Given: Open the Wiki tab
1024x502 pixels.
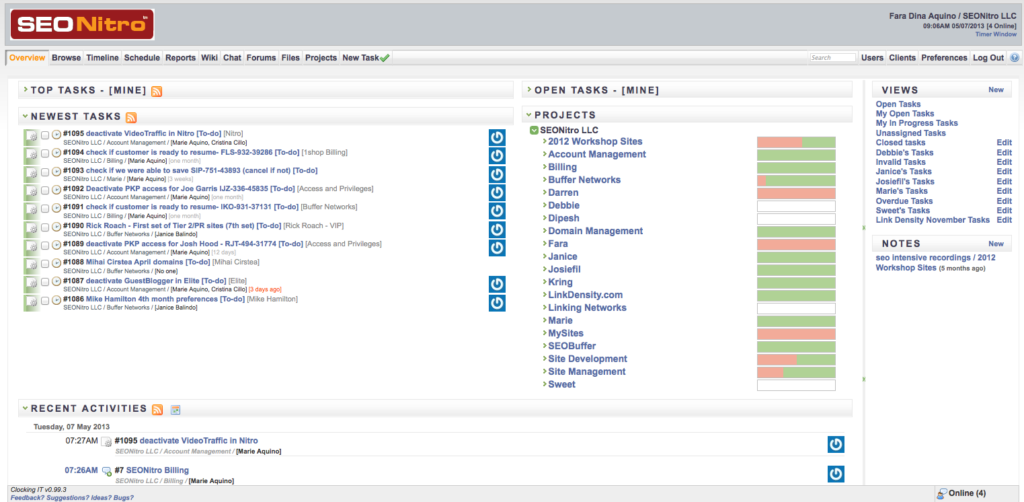Looking at the screenshot, I should [209, 57].
